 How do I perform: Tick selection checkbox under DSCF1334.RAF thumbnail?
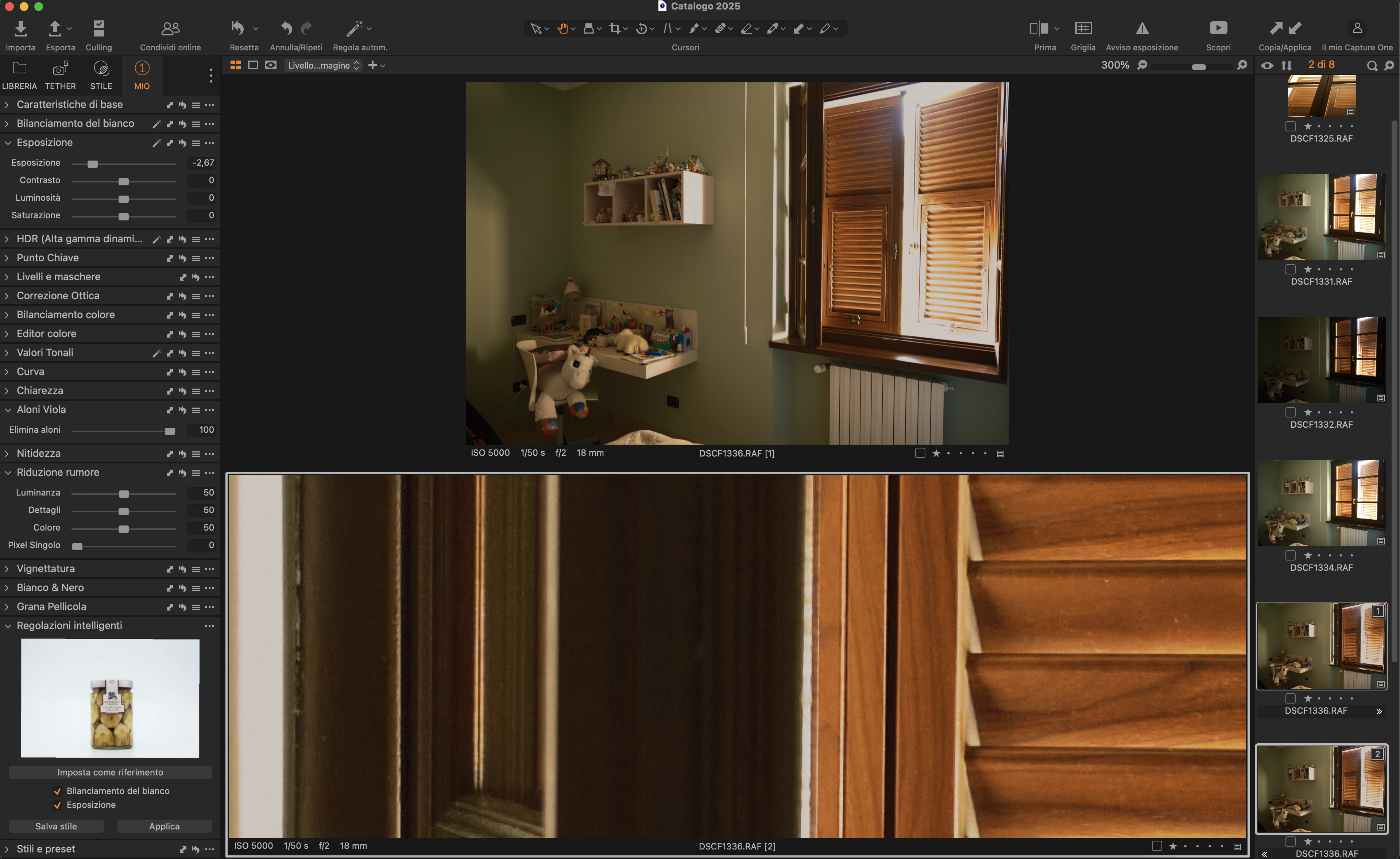(1290, 555)
